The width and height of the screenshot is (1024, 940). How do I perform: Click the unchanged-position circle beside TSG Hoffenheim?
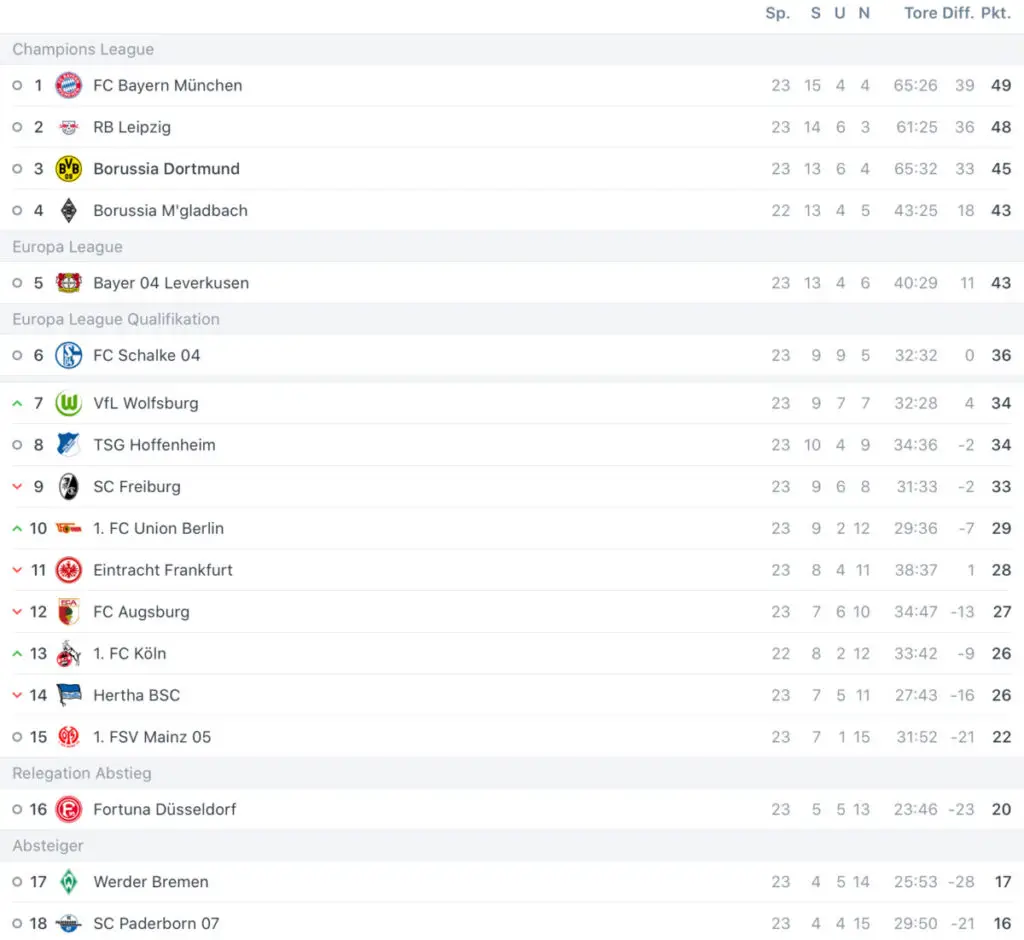(x=18, y=445)
